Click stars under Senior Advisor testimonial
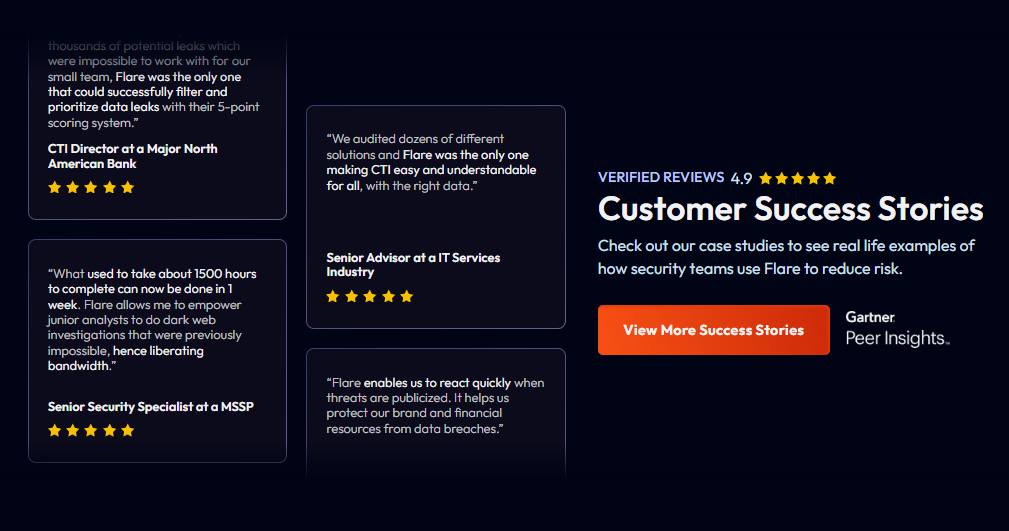 click(369, 296)
